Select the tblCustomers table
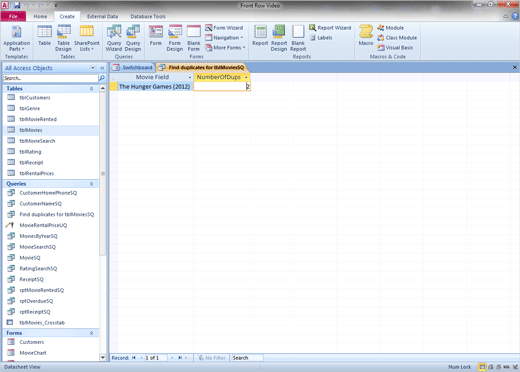Viewport: 520px width, 372px height. click(51, 98)
